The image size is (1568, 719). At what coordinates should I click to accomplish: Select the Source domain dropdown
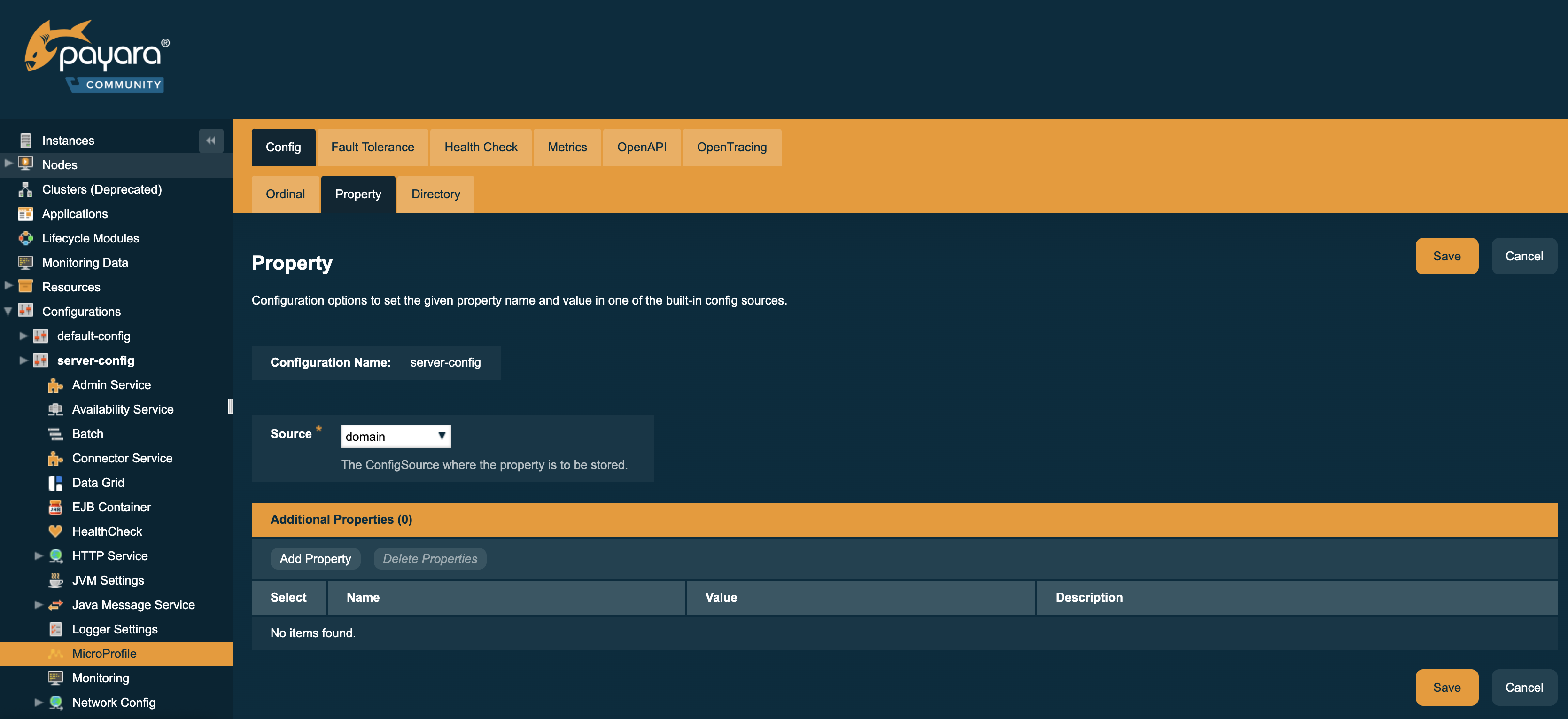tap(395, 436)
